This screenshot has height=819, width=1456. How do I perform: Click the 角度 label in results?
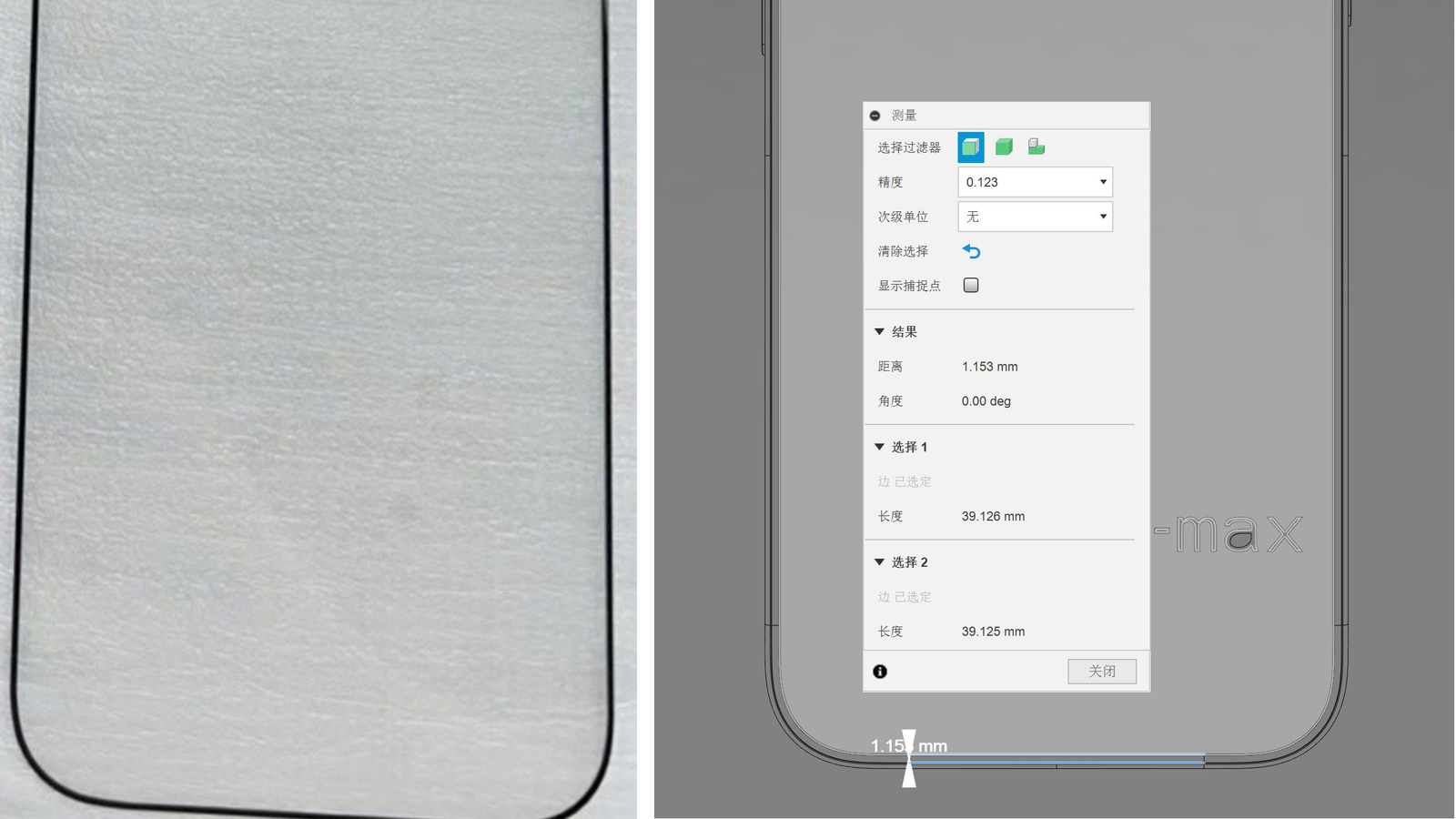890,401
